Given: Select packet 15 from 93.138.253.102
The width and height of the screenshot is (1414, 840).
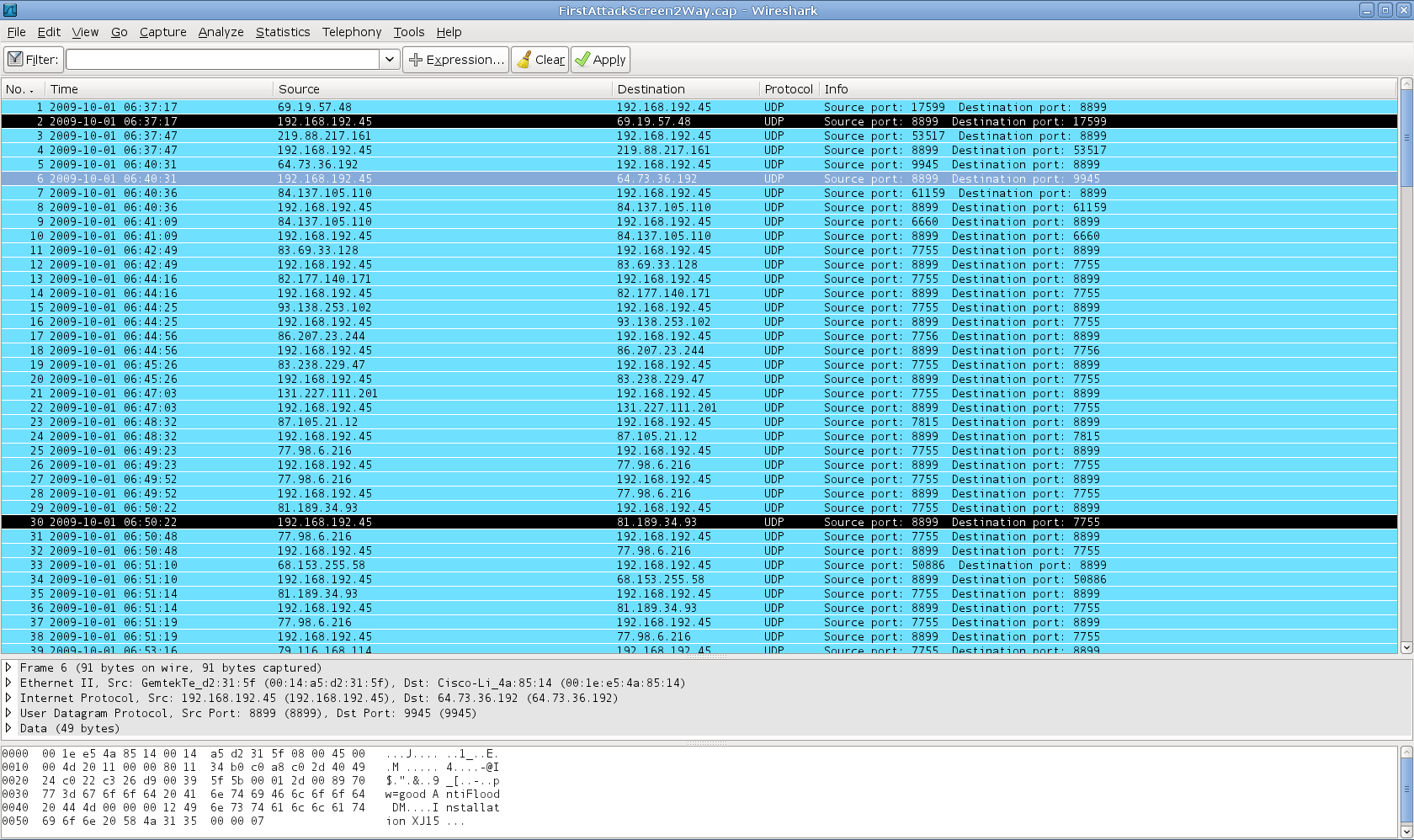Looking at the screenshot, I should [x=699, y=307].
